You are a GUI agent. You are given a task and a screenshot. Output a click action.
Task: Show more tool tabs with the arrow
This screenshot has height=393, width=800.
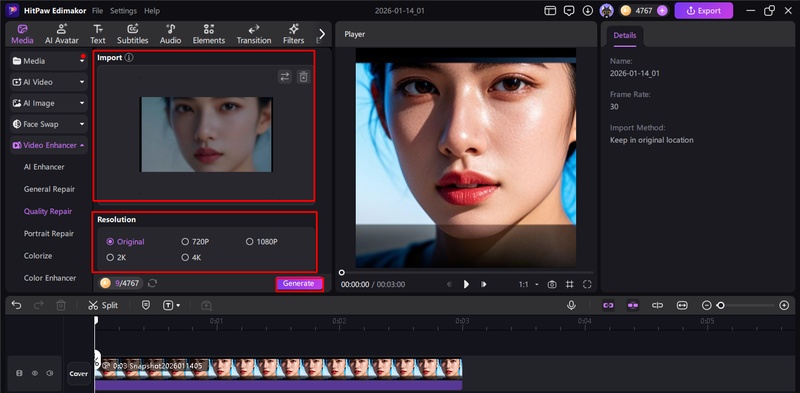321,34
